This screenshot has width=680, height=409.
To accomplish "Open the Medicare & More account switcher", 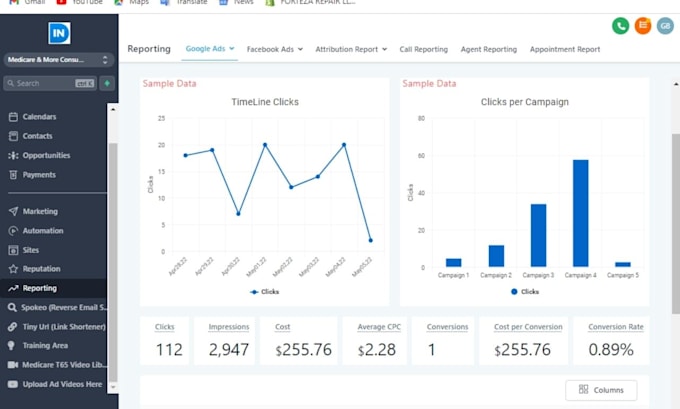I will (59, 60).
